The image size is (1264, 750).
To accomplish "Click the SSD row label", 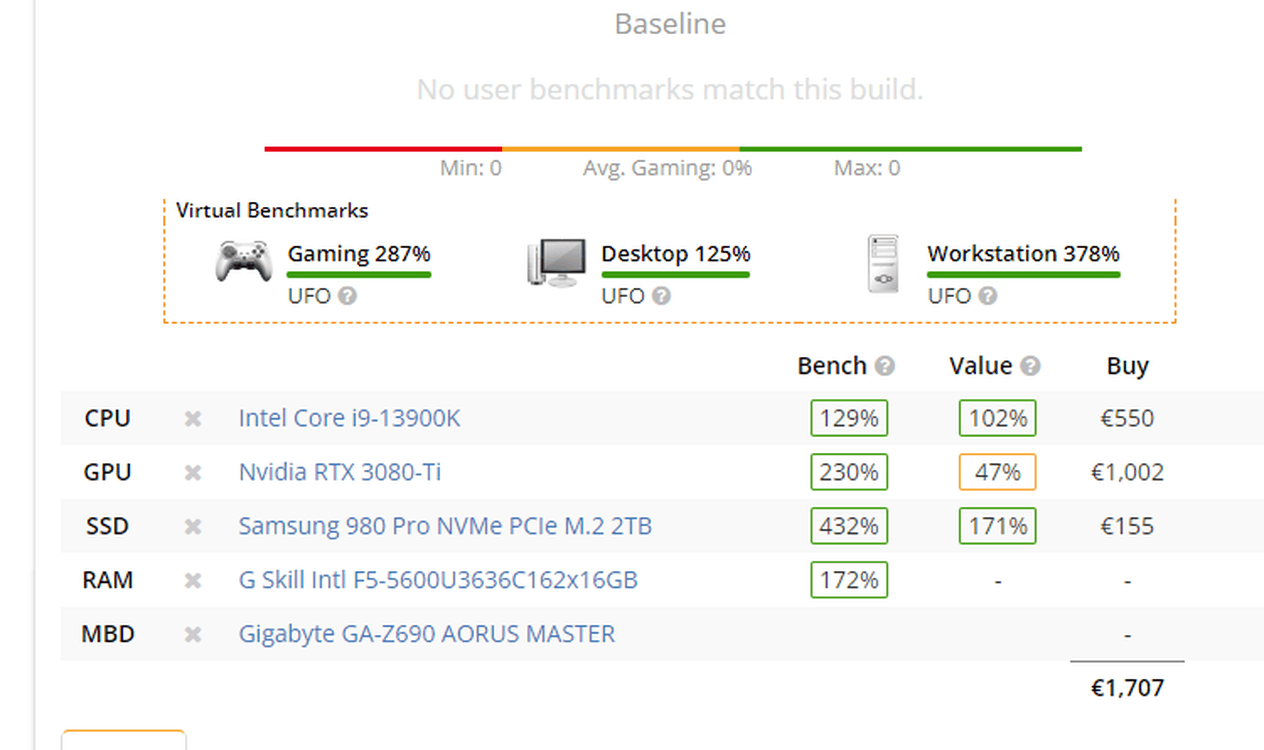I will pos(108,526).
